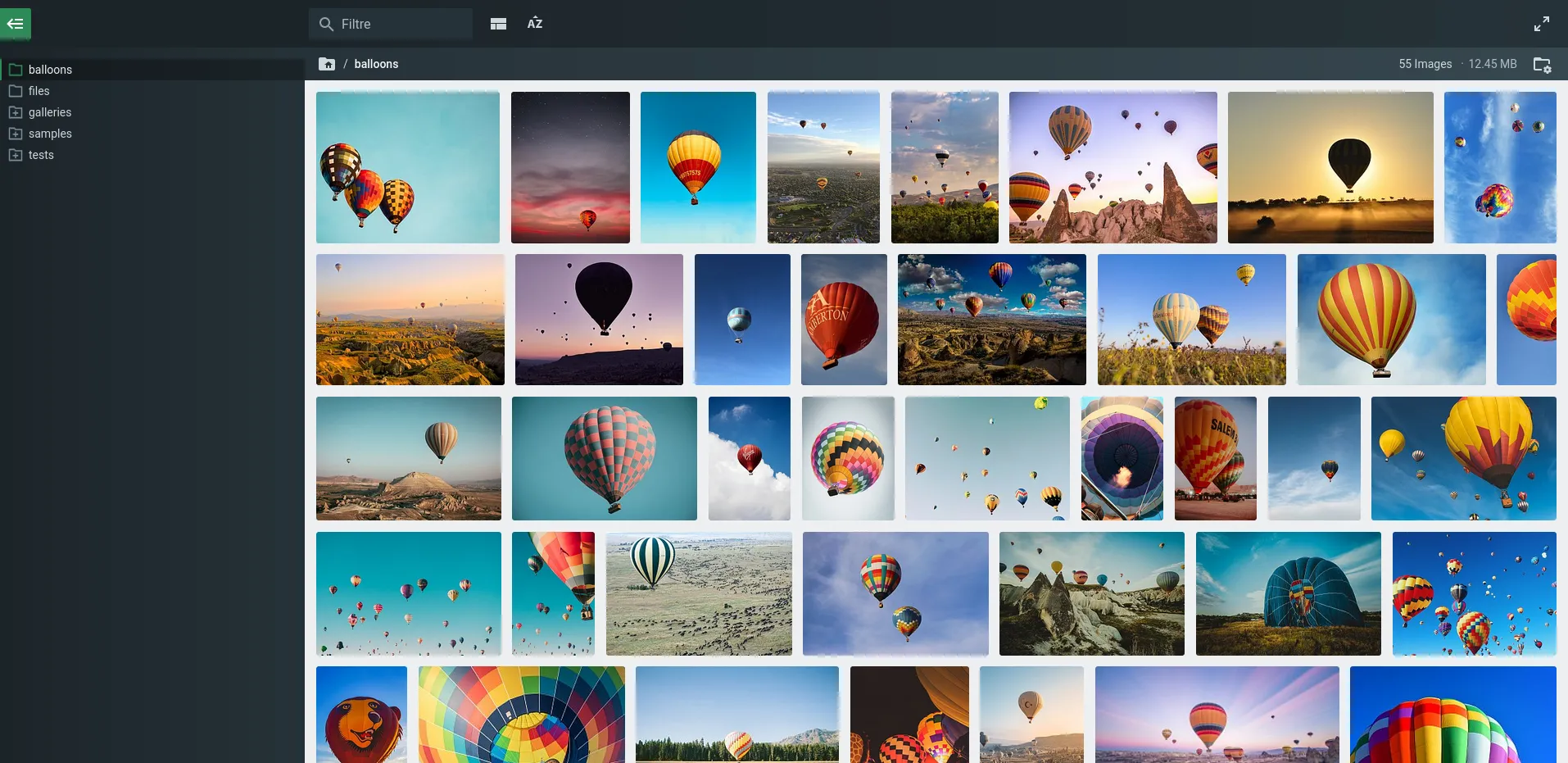Screen dimensions: 1568x763
Task: Click balloons in the breadcrumb path
Action: tap(376, 63)
